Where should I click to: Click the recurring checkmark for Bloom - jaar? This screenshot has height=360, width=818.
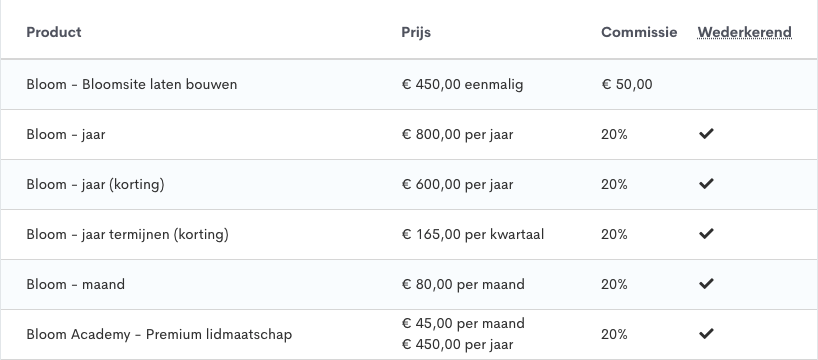(706, 134)
